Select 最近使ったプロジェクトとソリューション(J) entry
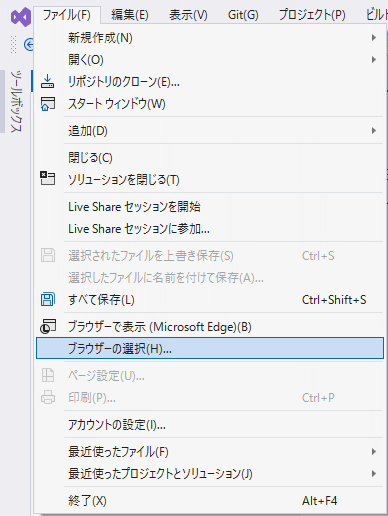 pyautogui.click(x=210, y=474)
